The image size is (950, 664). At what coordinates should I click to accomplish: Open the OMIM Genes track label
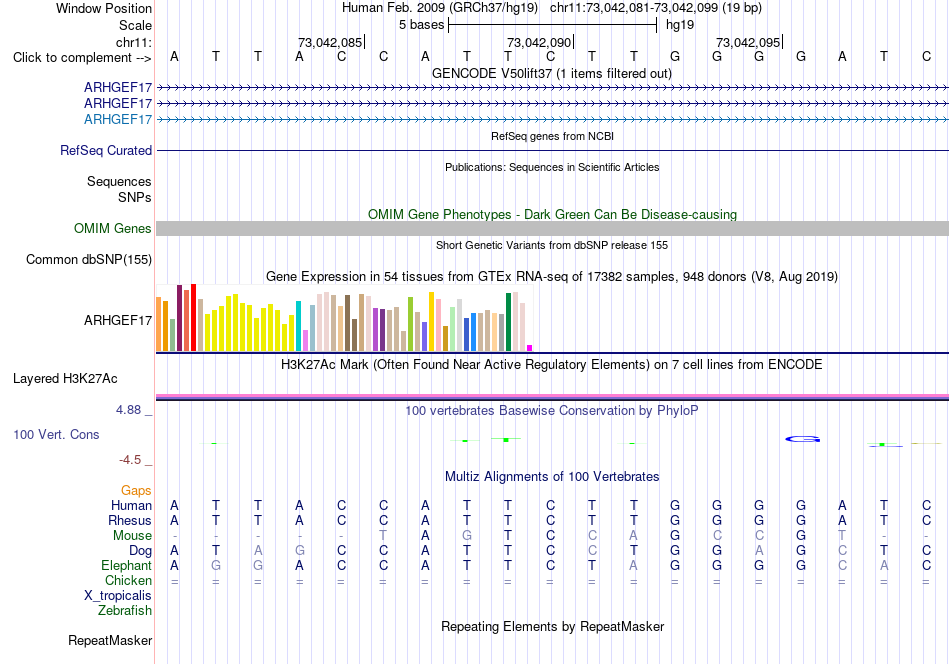pos(112,228)
